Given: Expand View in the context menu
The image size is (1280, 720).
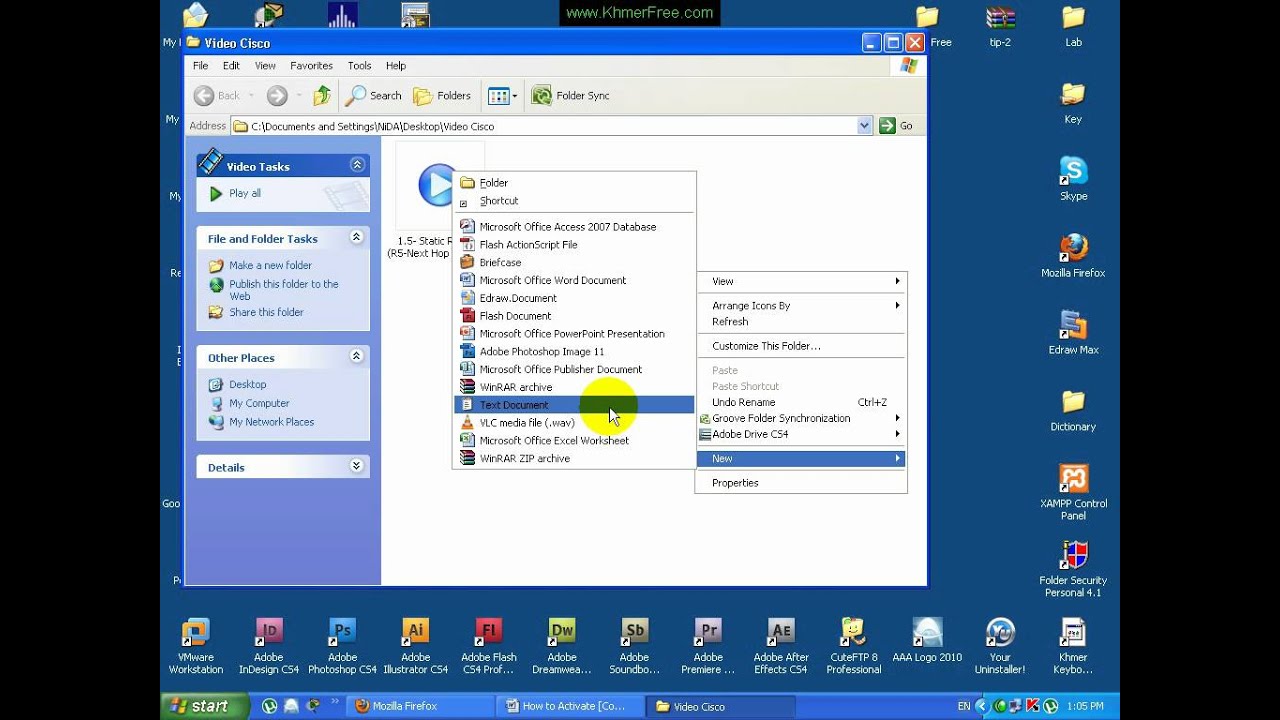Looking at the screenshot, I should 801,282.
